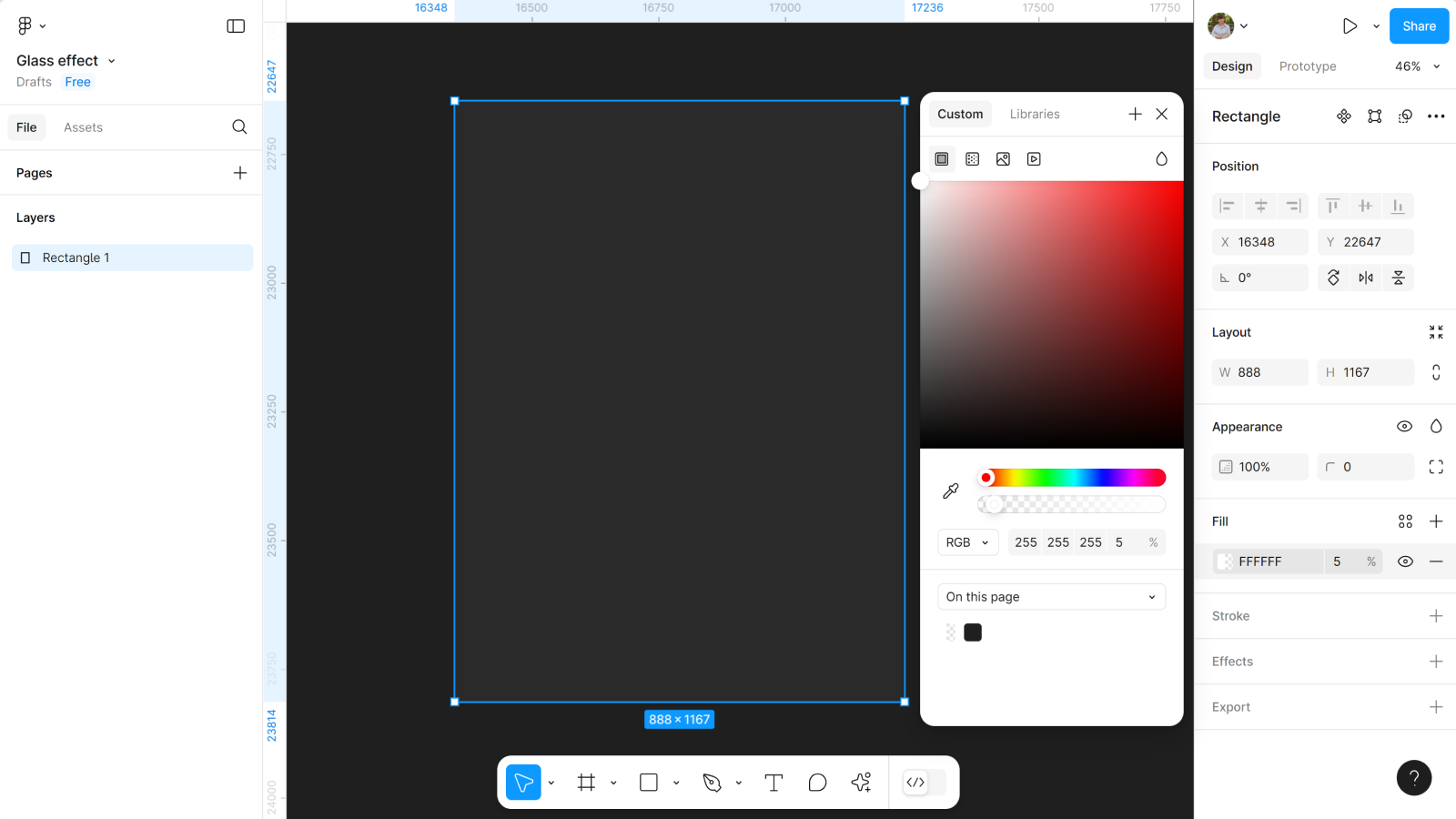The image size is (1456, 819).
Task: Switch to the Prototype tab
Action: click(1307, 66)
